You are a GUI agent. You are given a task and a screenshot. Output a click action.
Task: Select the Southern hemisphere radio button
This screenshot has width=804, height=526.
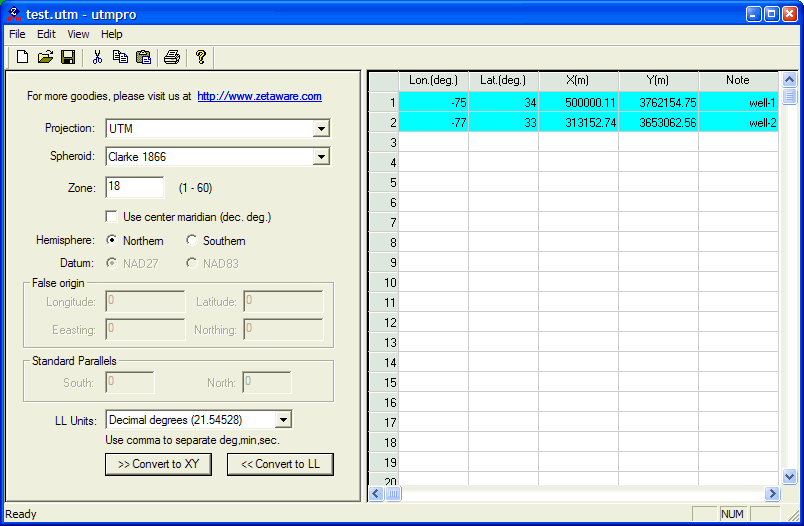192,241
